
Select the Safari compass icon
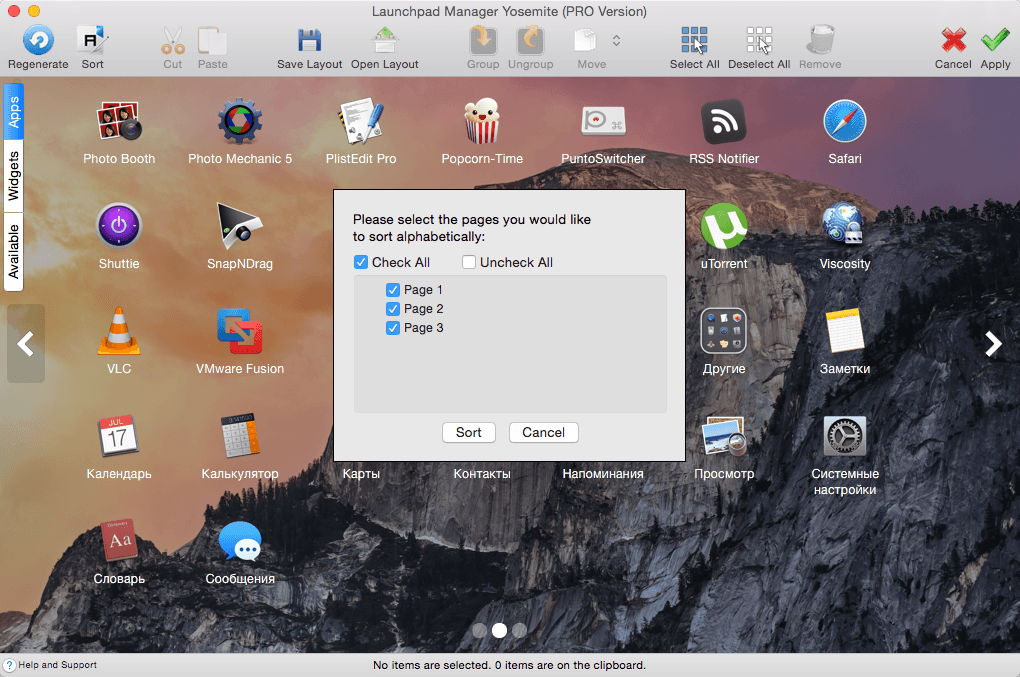tap(845, 122)
